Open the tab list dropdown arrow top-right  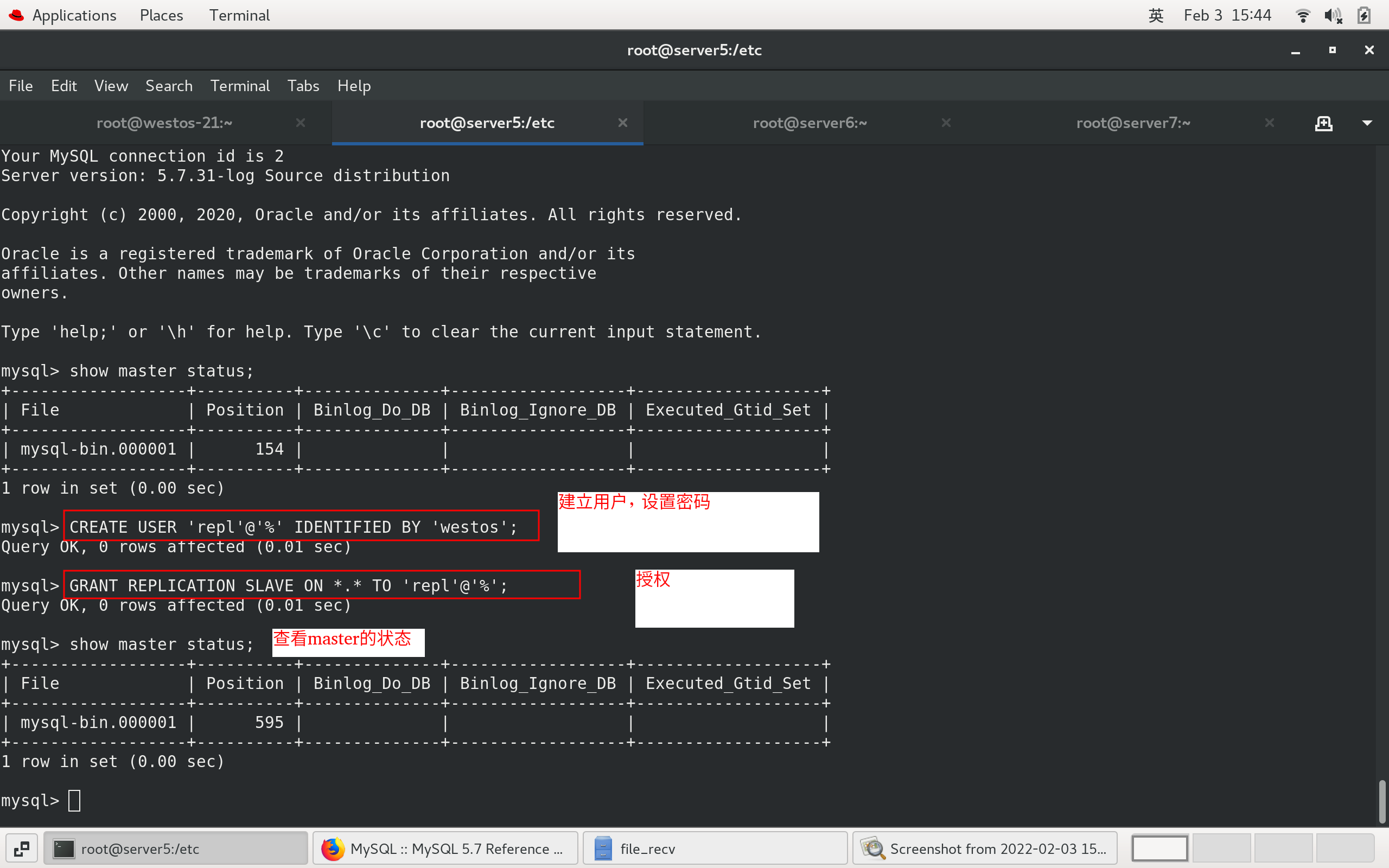[x=1368, y=123]
